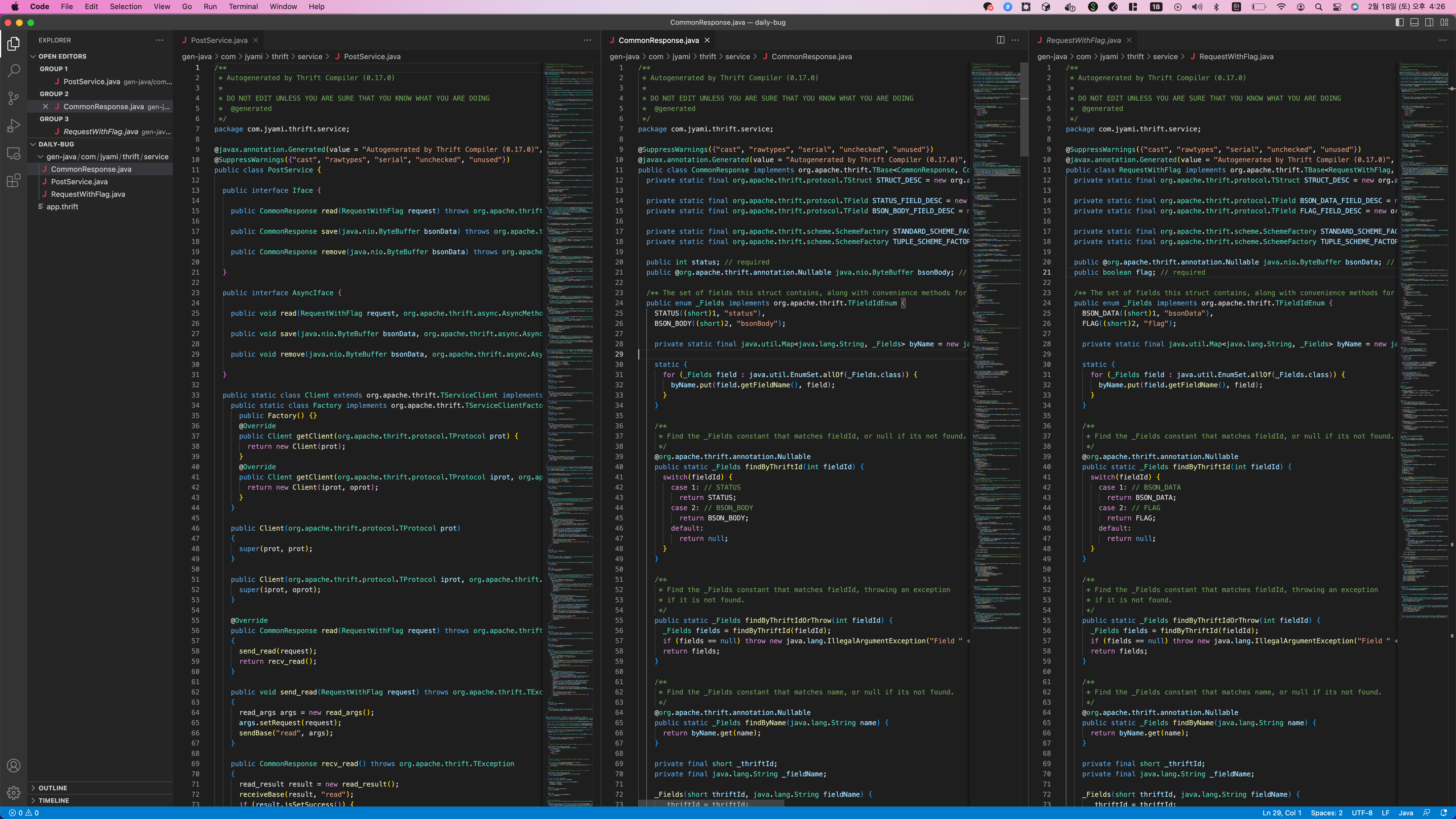Toggle the bottom panel layout button
The height and width of the screenshot is (819, 1456).
click(x=1414, y=23)
